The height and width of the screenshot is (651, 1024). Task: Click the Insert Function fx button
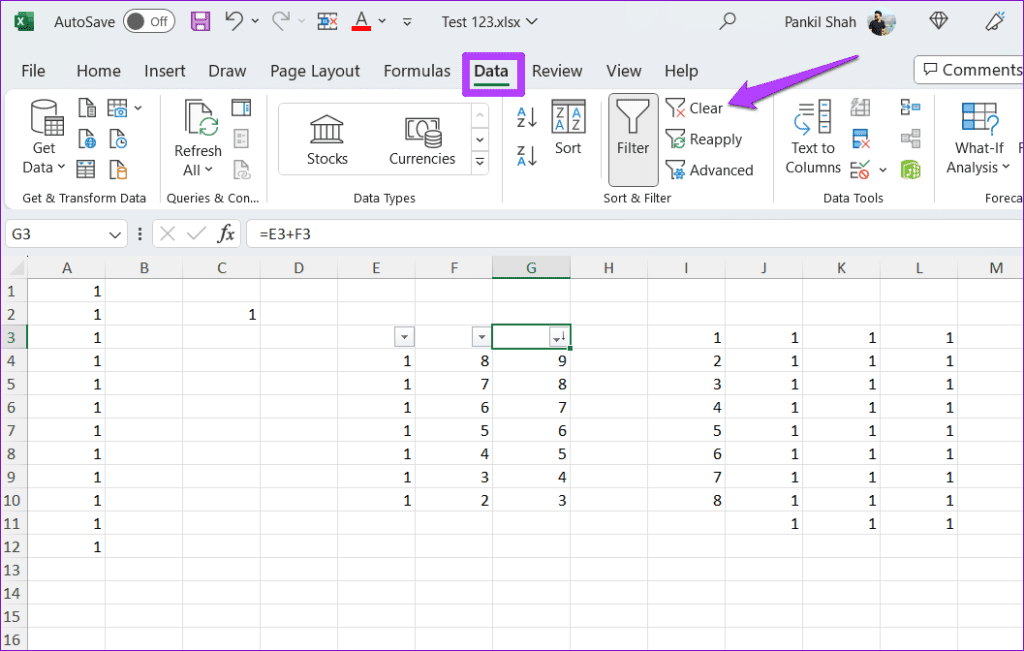pos(227,234)
